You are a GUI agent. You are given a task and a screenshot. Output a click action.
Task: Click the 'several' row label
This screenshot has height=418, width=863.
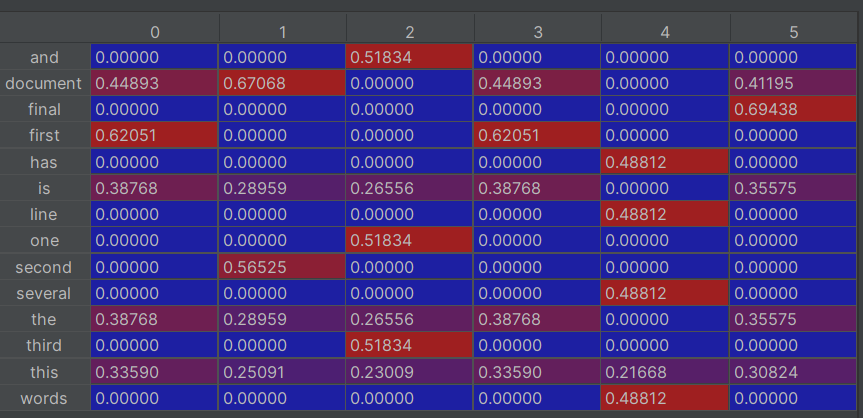[45, 293]
